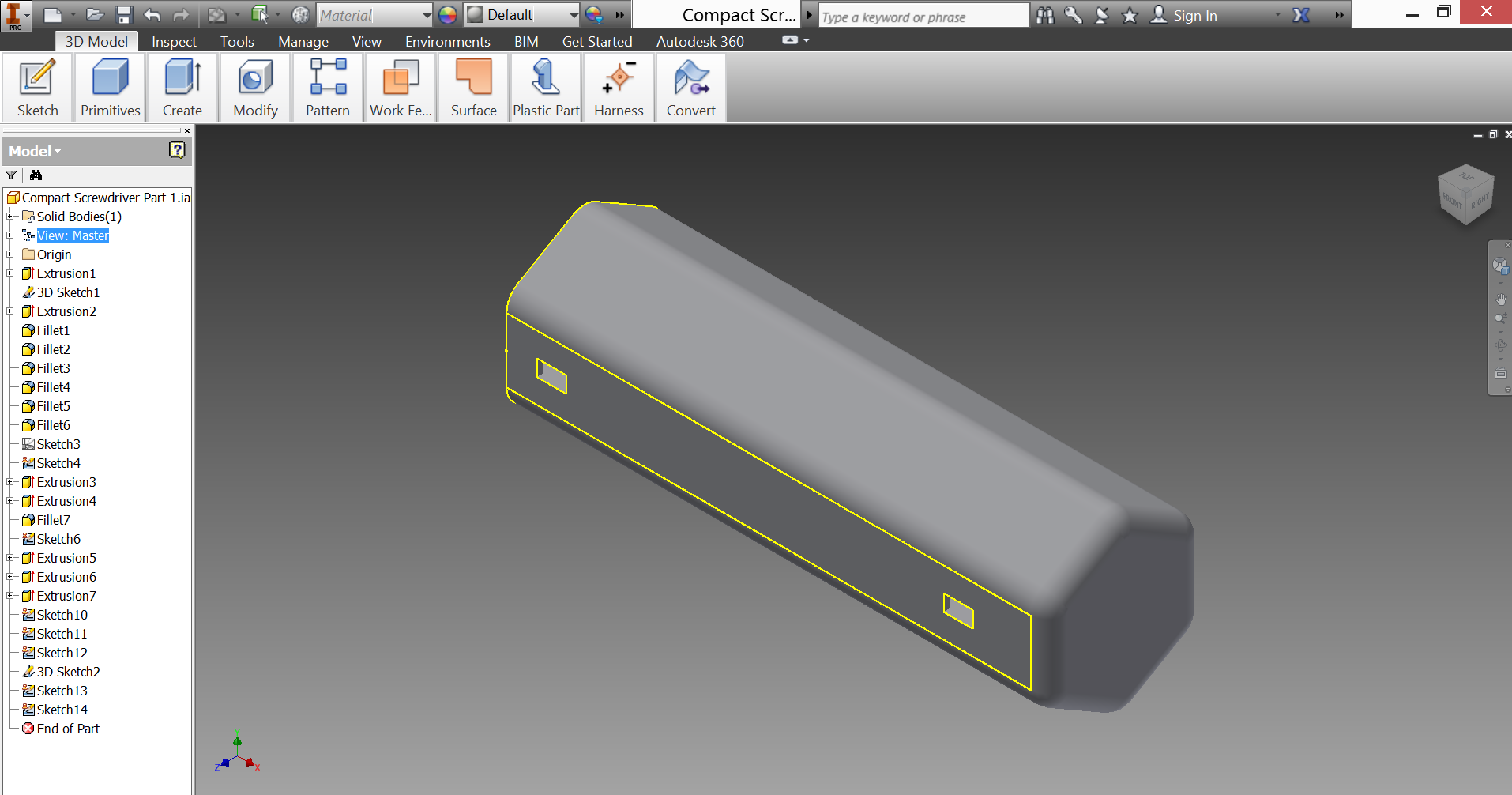Viewport: 1512px width, 795px height.
Task: Expand the Extrusion2 node
Action: [10, 311]
